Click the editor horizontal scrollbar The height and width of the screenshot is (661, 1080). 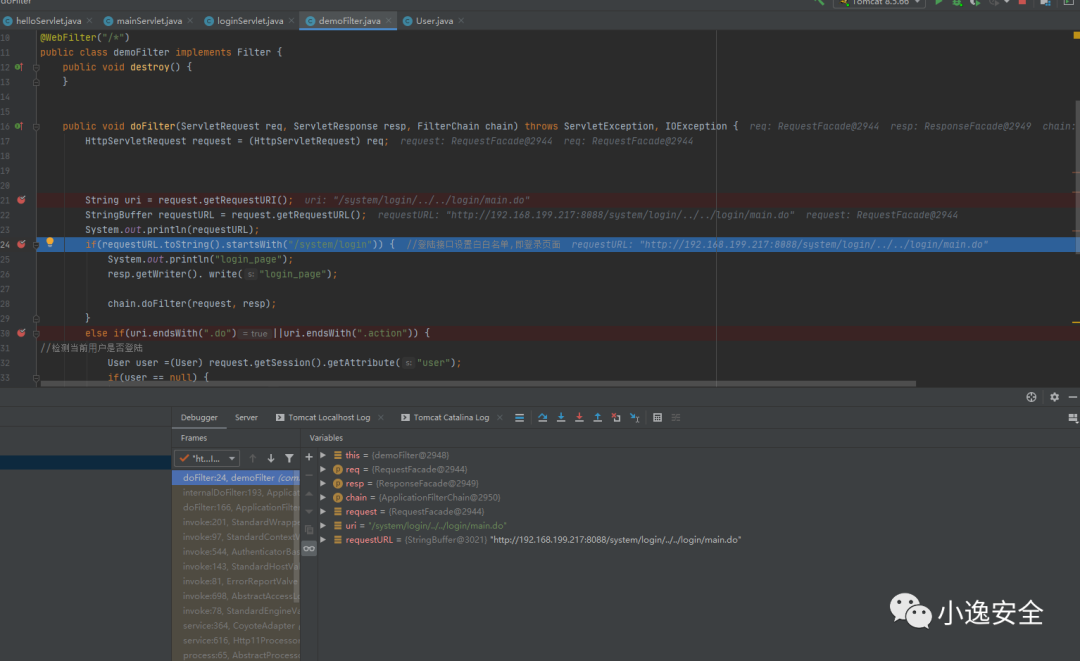pyautogui.click(x=478, y=384)
